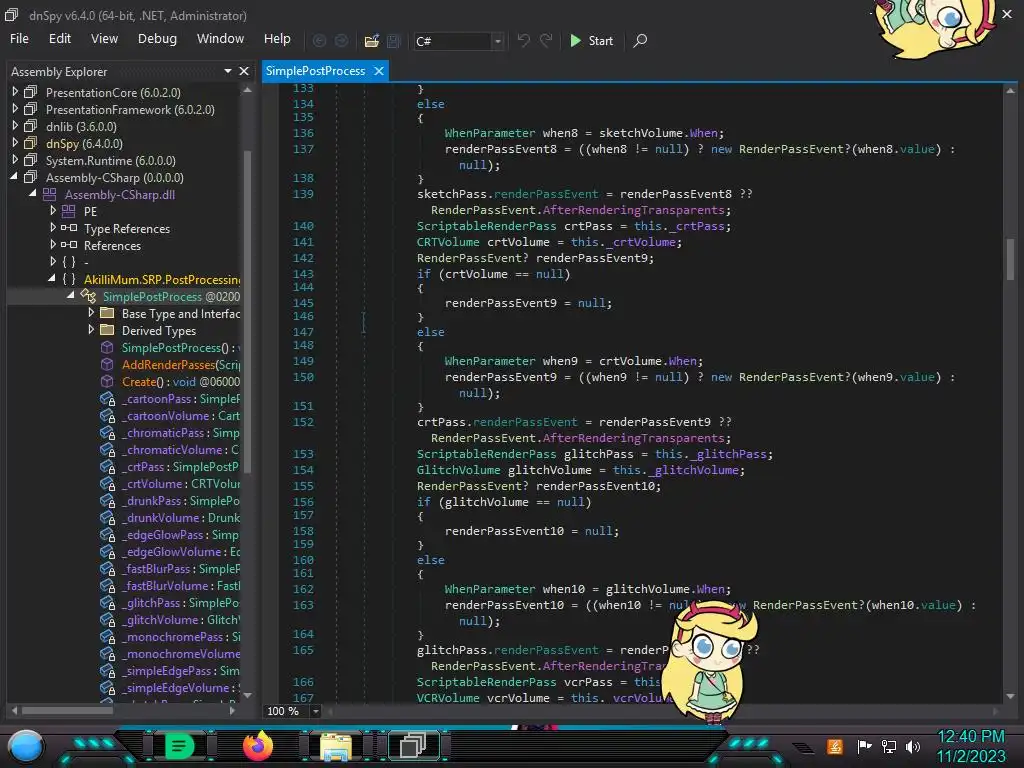The height and width of the screenshot is (768, 1024).
Task: Collapse the Assembly-CSharp.dll module node
Action: coord(33,194)
